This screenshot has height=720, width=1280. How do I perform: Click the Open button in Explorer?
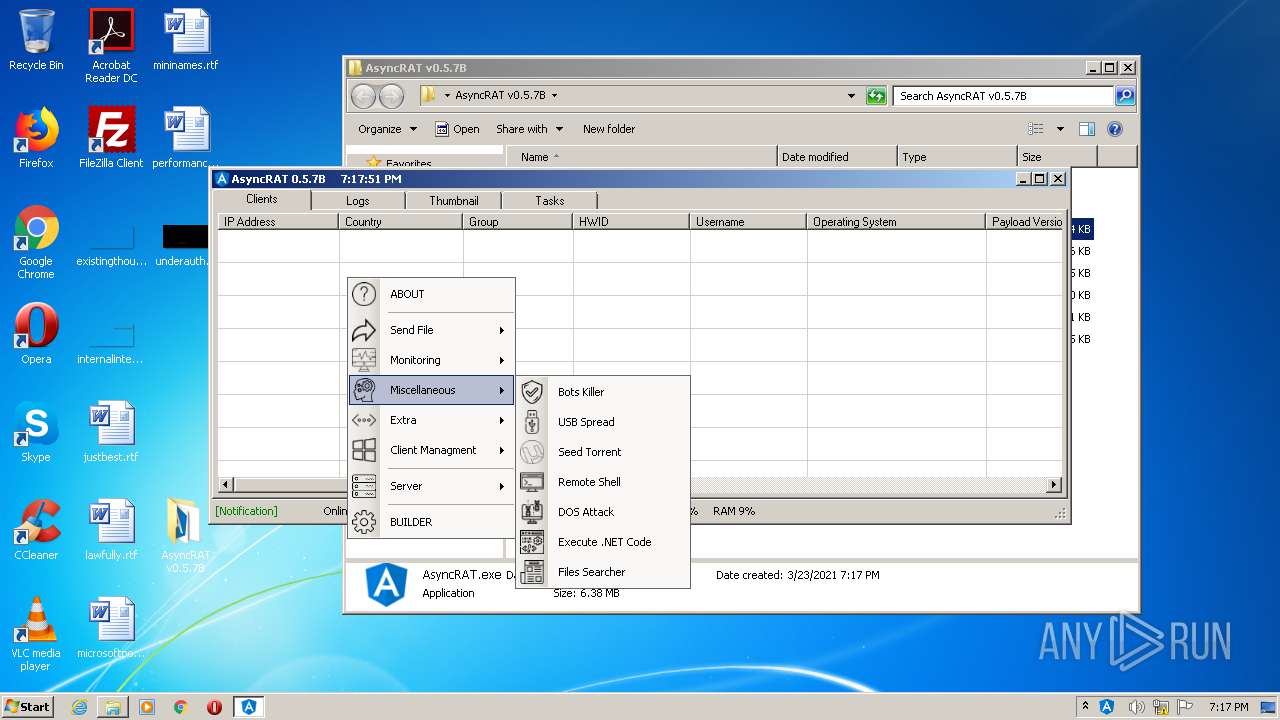457,129
